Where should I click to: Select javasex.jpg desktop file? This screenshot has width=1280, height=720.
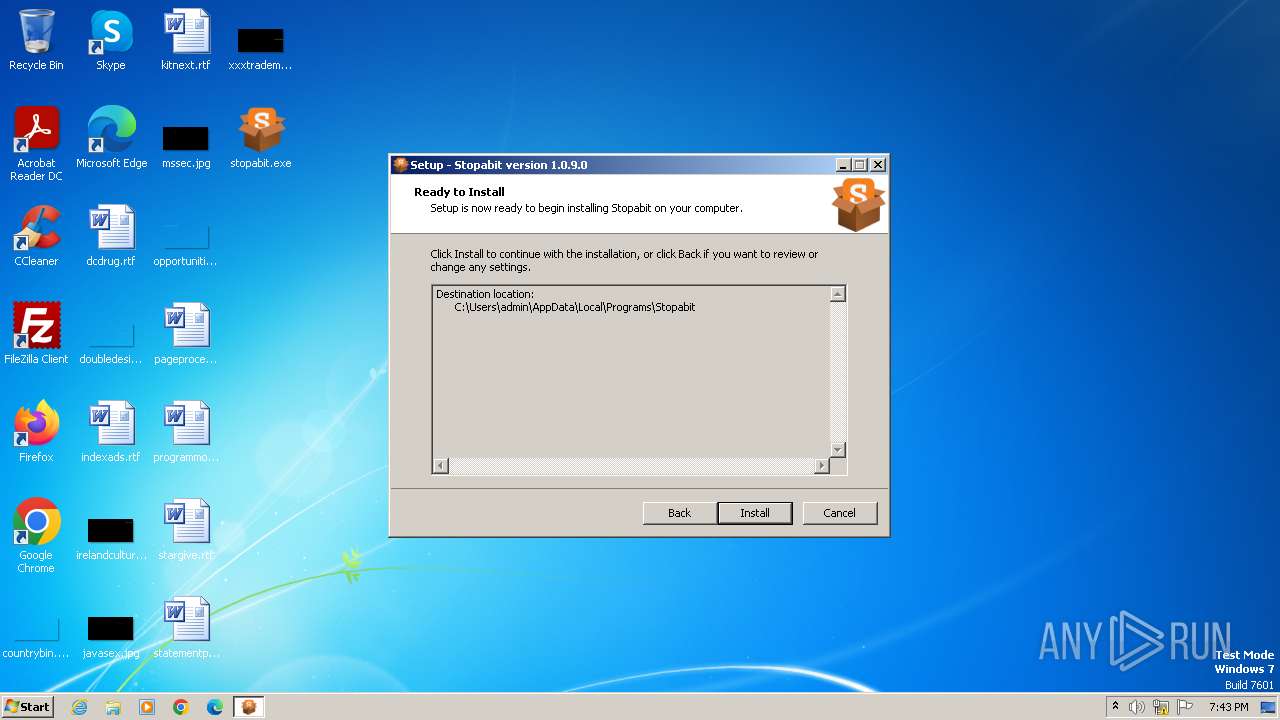(111, 636)
